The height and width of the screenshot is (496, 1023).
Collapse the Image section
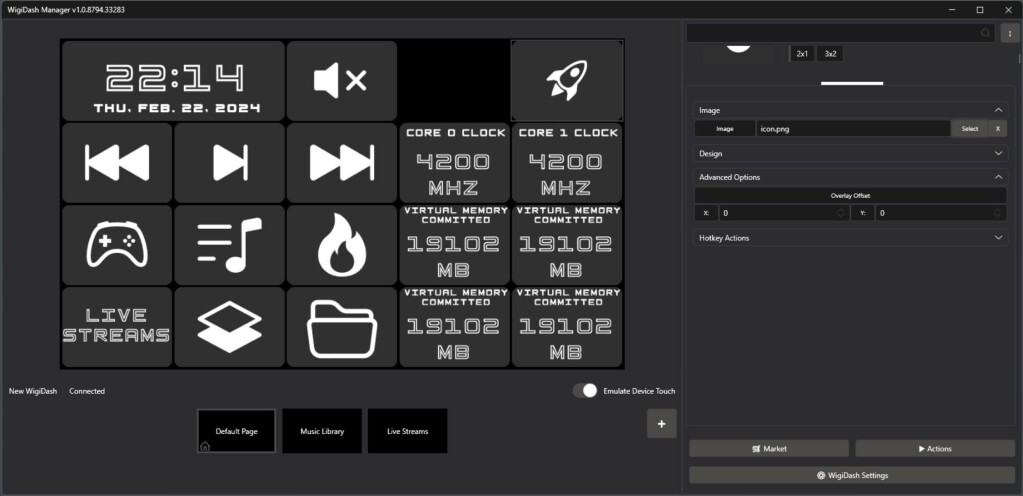(x=998, y=110)
